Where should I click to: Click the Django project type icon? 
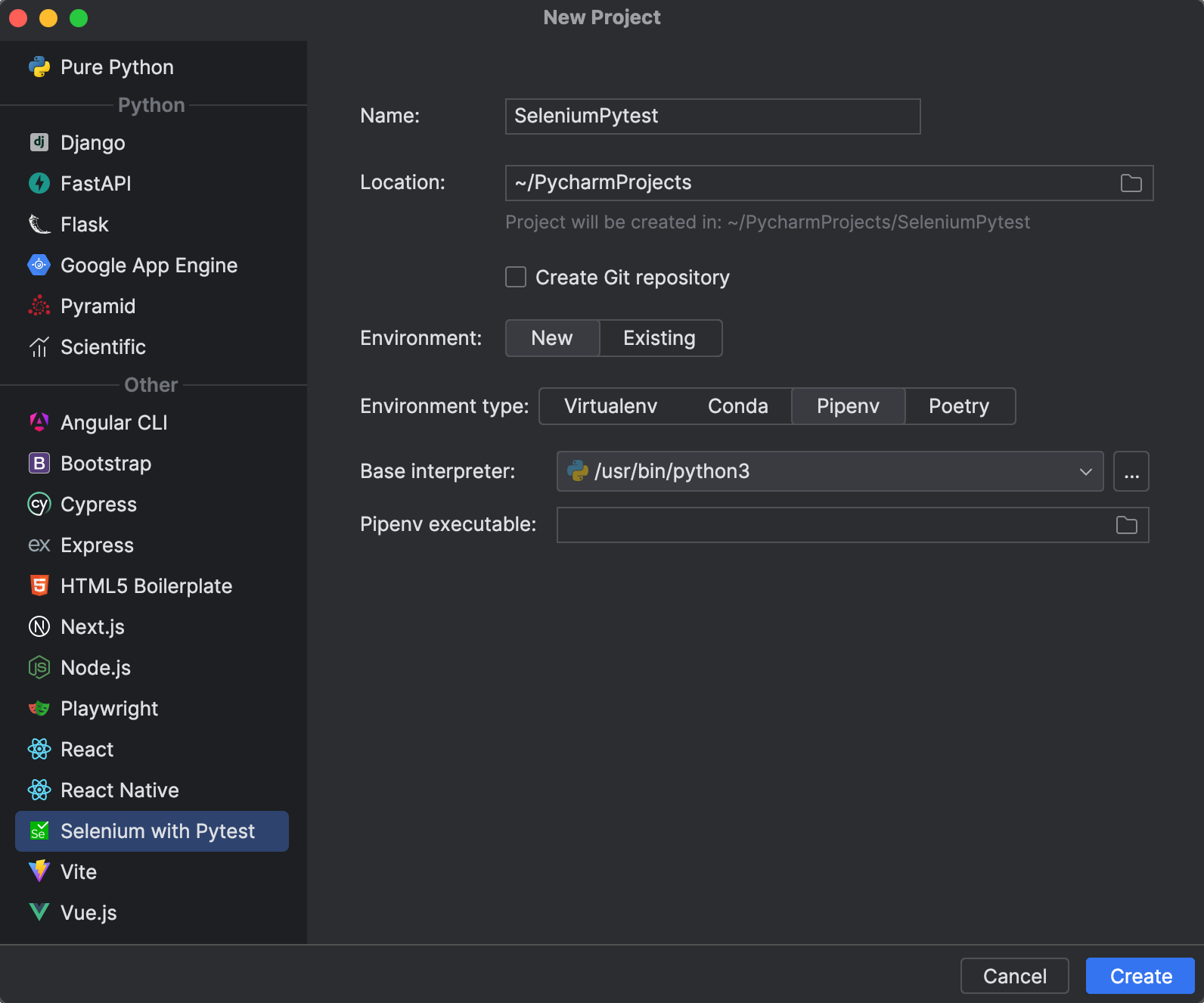39,142
